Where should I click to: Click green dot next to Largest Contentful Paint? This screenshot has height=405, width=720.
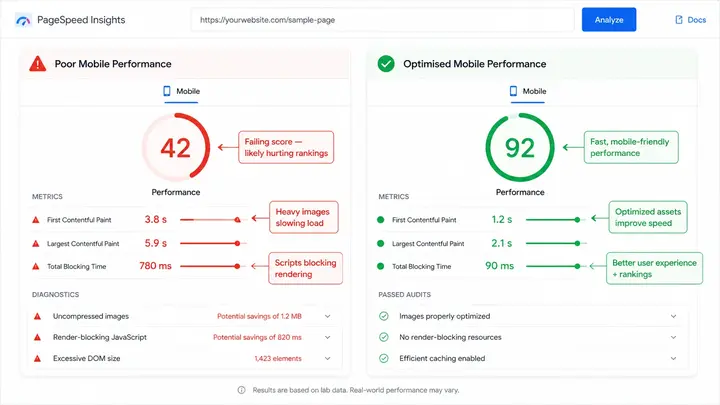click(x=381, y=243)
